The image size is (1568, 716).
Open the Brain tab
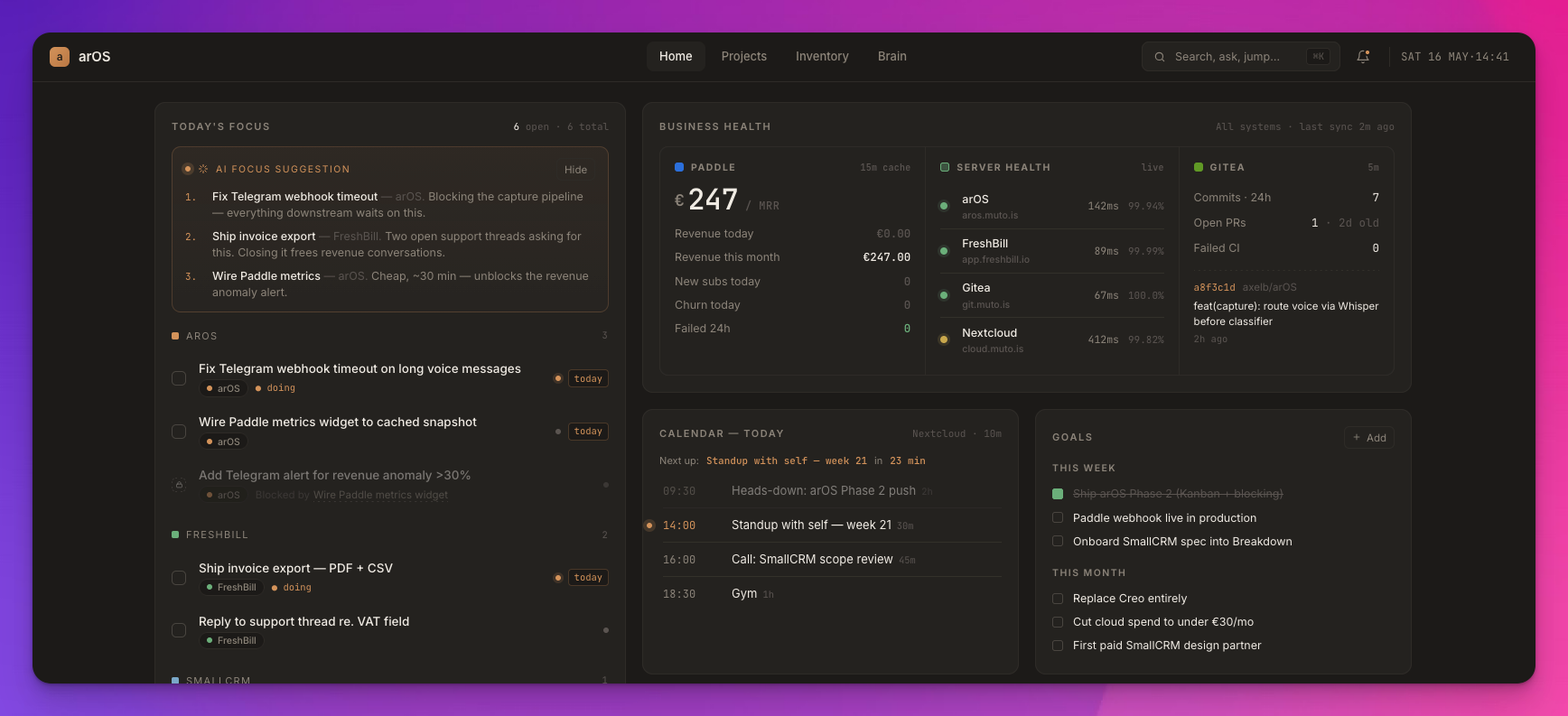(892, 56)
